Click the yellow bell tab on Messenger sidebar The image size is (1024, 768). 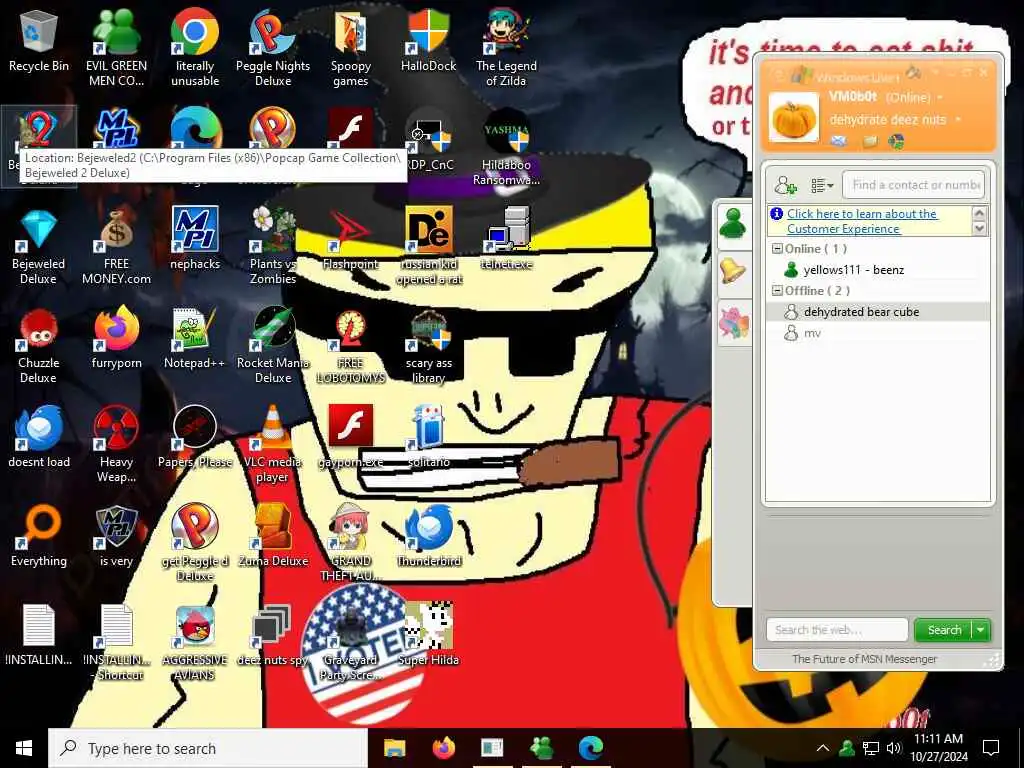point(734,272)
